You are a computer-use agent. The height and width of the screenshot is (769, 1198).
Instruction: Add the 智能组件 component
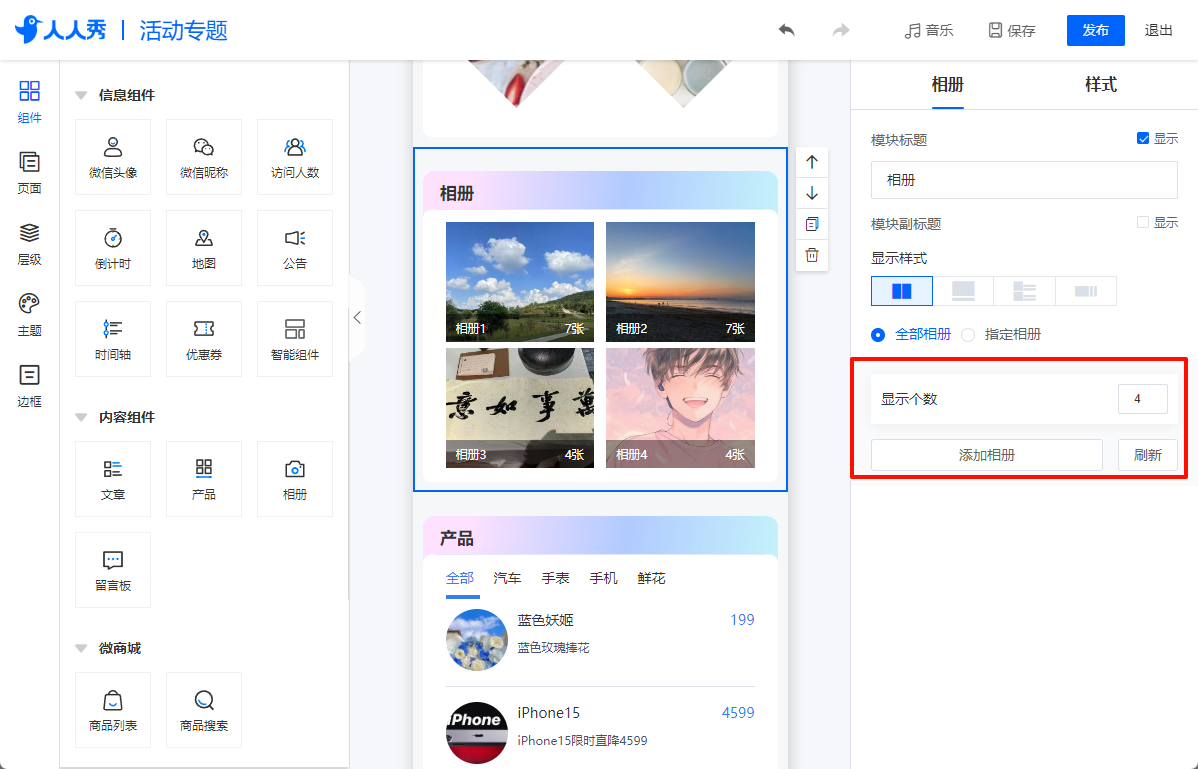295,338
